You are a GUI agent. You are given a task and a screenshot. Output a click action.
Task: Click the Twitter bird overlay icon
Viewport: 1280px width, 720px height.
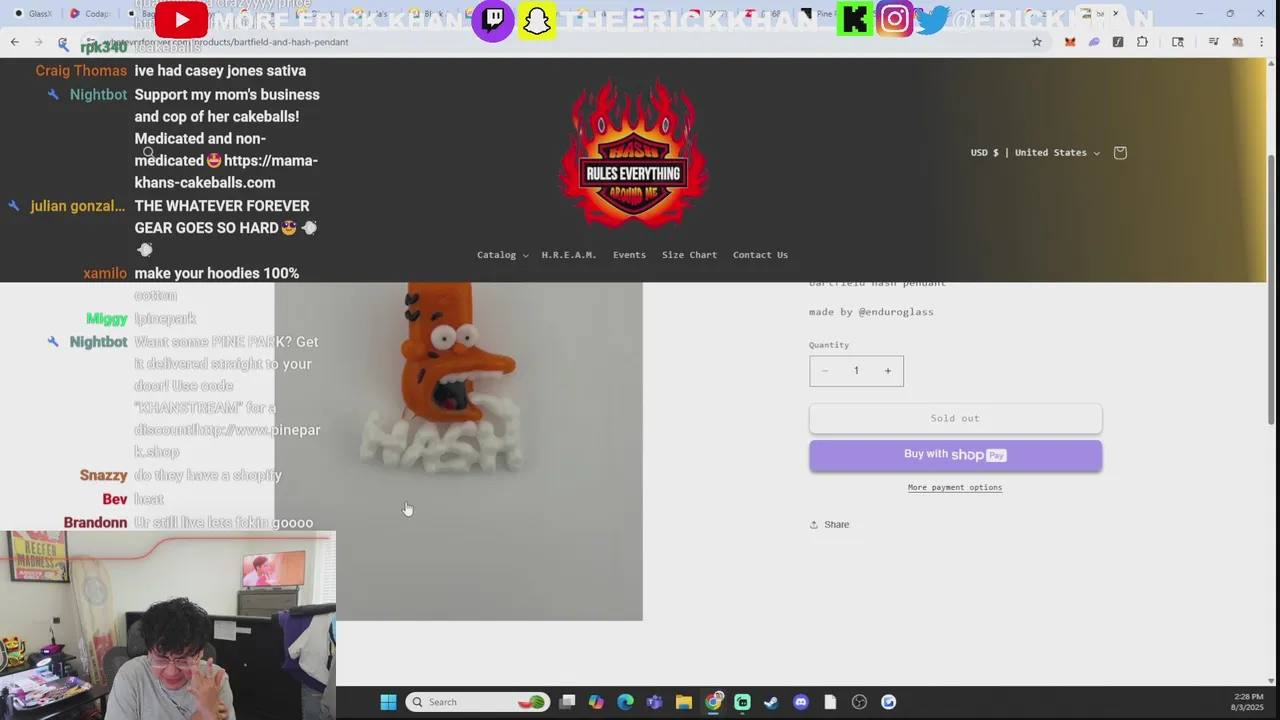point(931,19)
